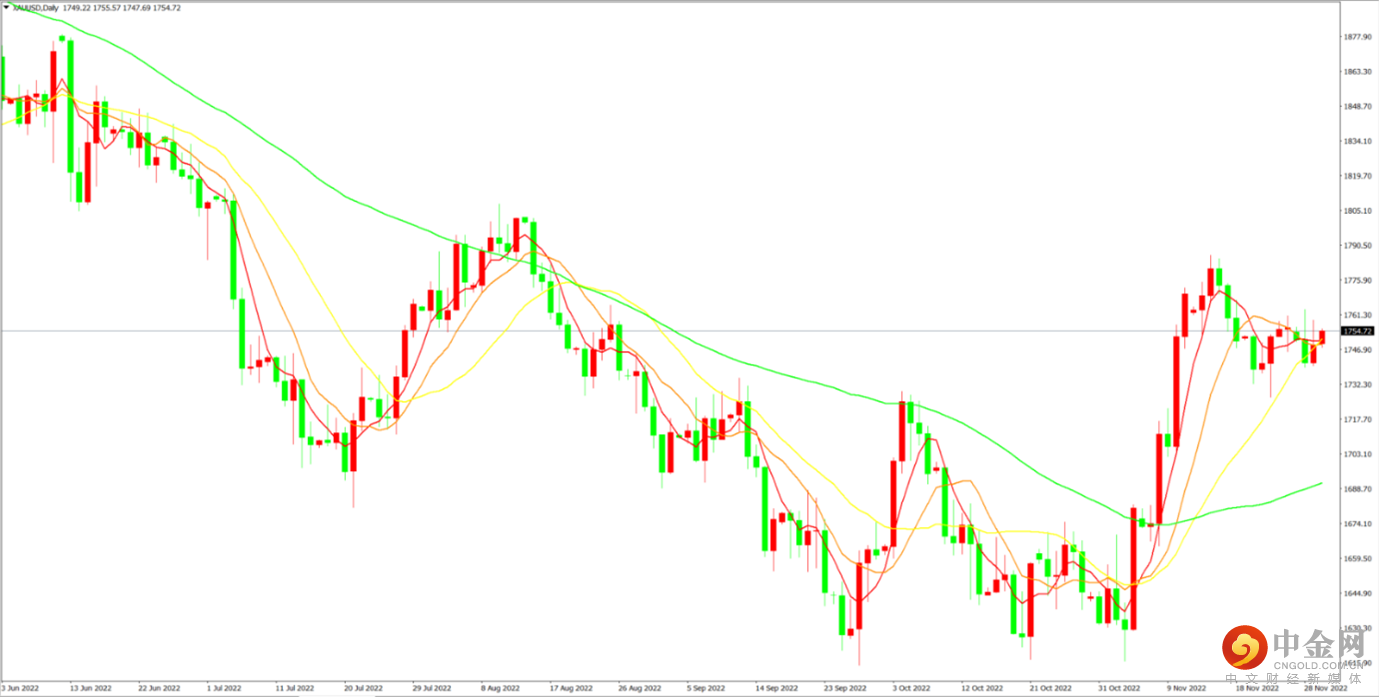1379x697 pixels.
Task: Click the 1732.30 price axis label
Action: click(x=1357, y=385)
